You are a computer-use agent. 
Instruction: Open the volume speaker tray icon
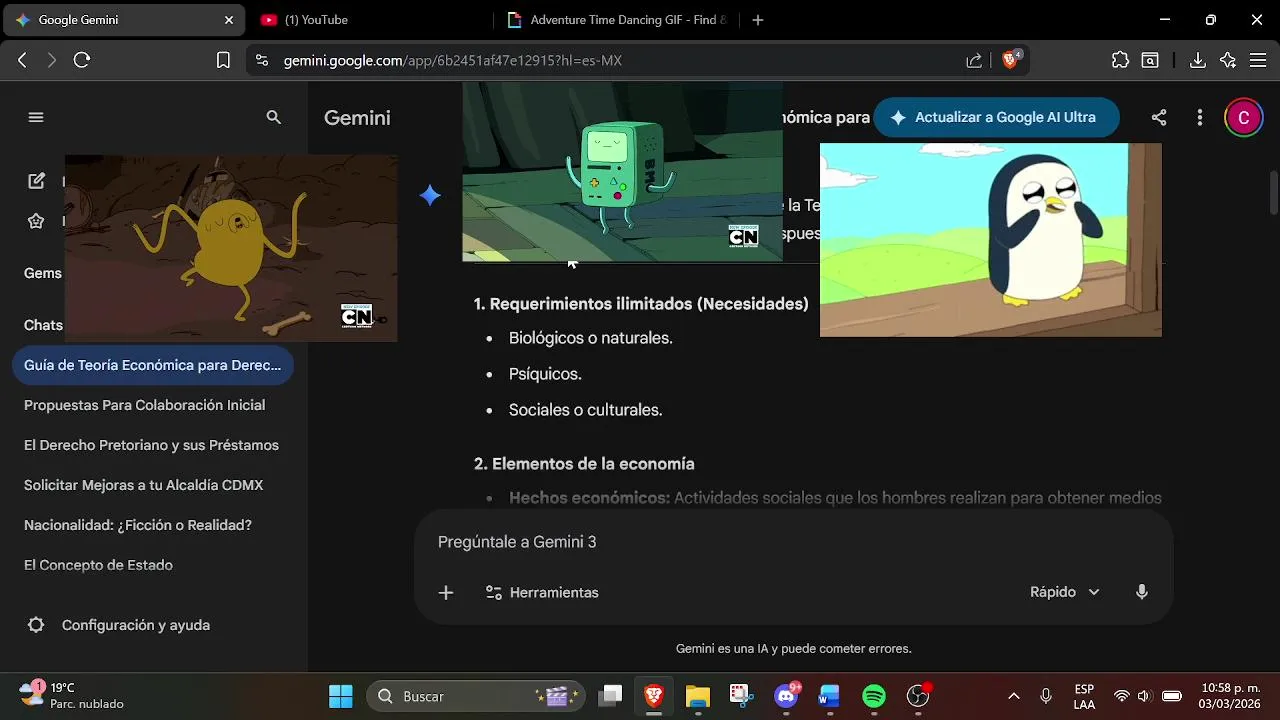coord(1145,696)
